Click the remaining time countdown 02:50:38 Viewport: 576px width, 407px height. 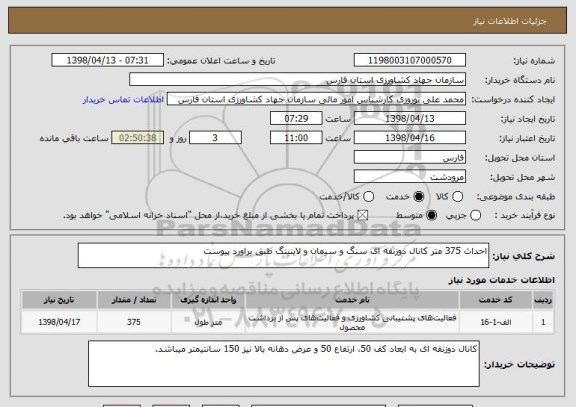pyautogui.click(x=138, y=138)
